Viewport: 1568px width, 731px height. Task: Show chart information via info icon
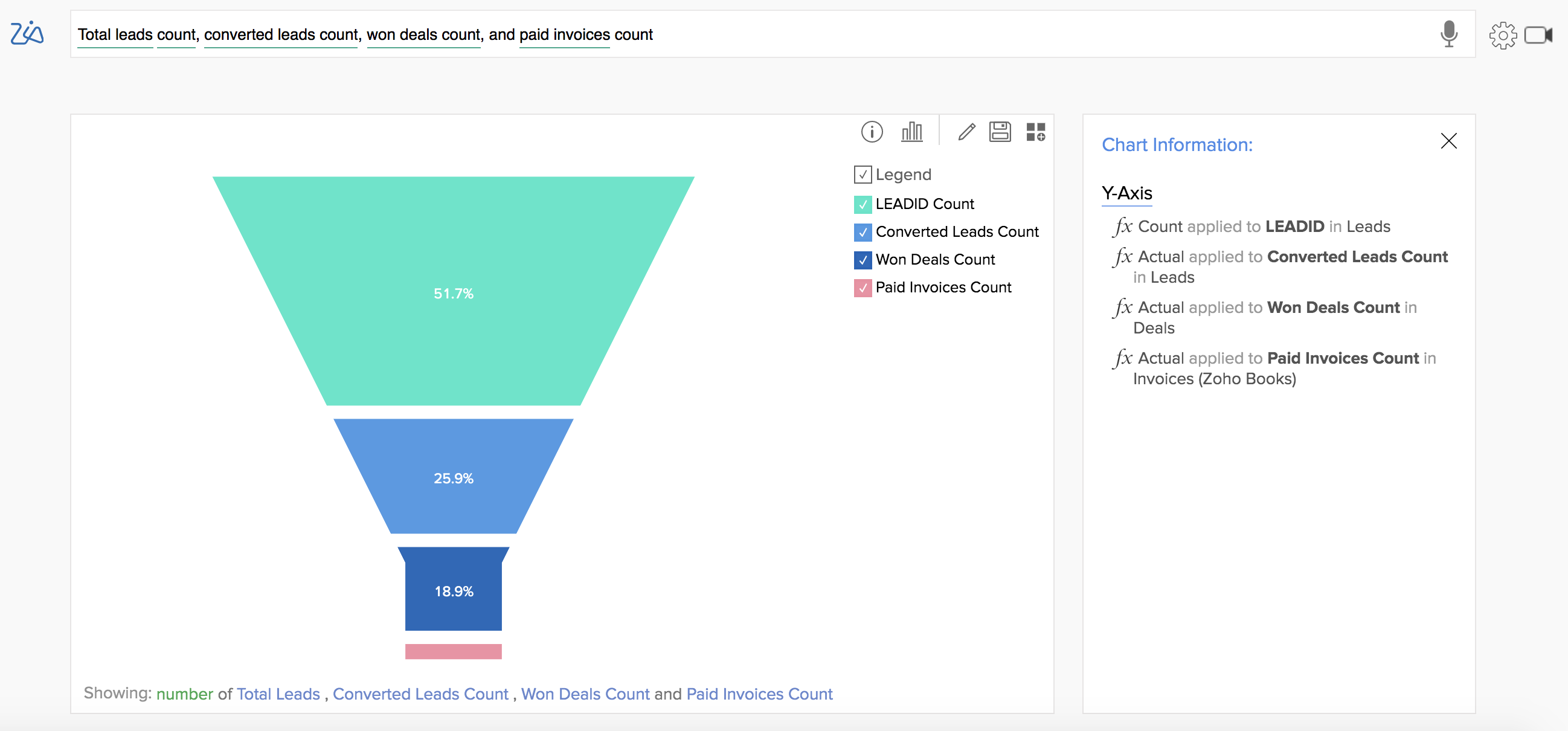pos(872,132)
